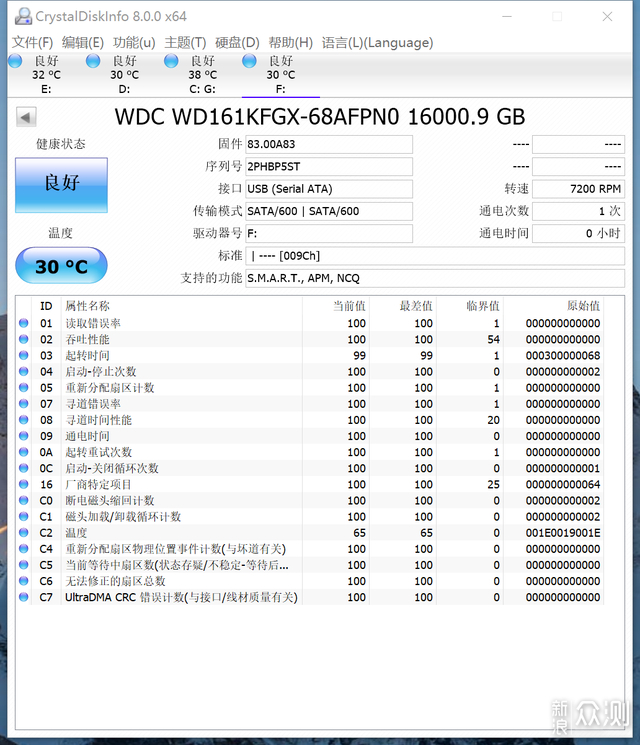This screenshot has width=640, height=745.
Task: Click the 临界值 column header
Action: tap(469, 306)
